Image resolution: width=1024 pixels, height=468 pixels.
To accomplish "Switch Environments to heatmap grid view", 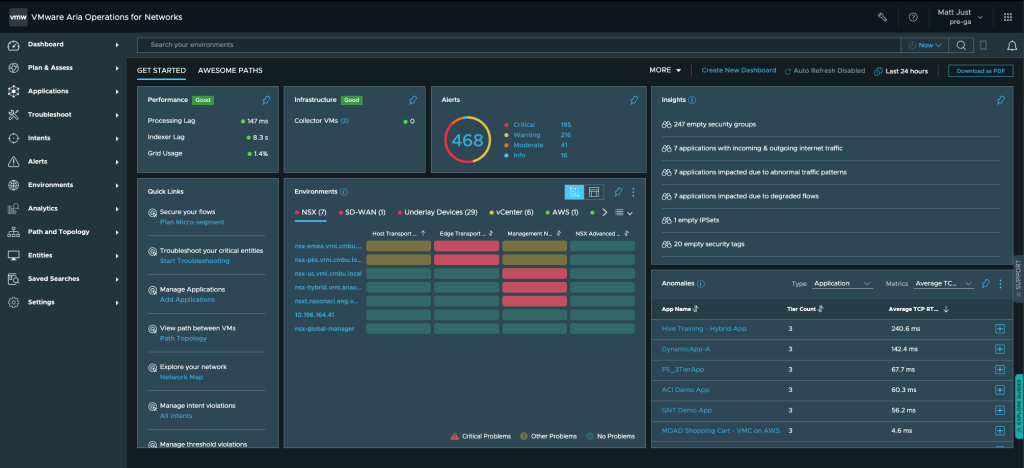I will click(575, 192).
